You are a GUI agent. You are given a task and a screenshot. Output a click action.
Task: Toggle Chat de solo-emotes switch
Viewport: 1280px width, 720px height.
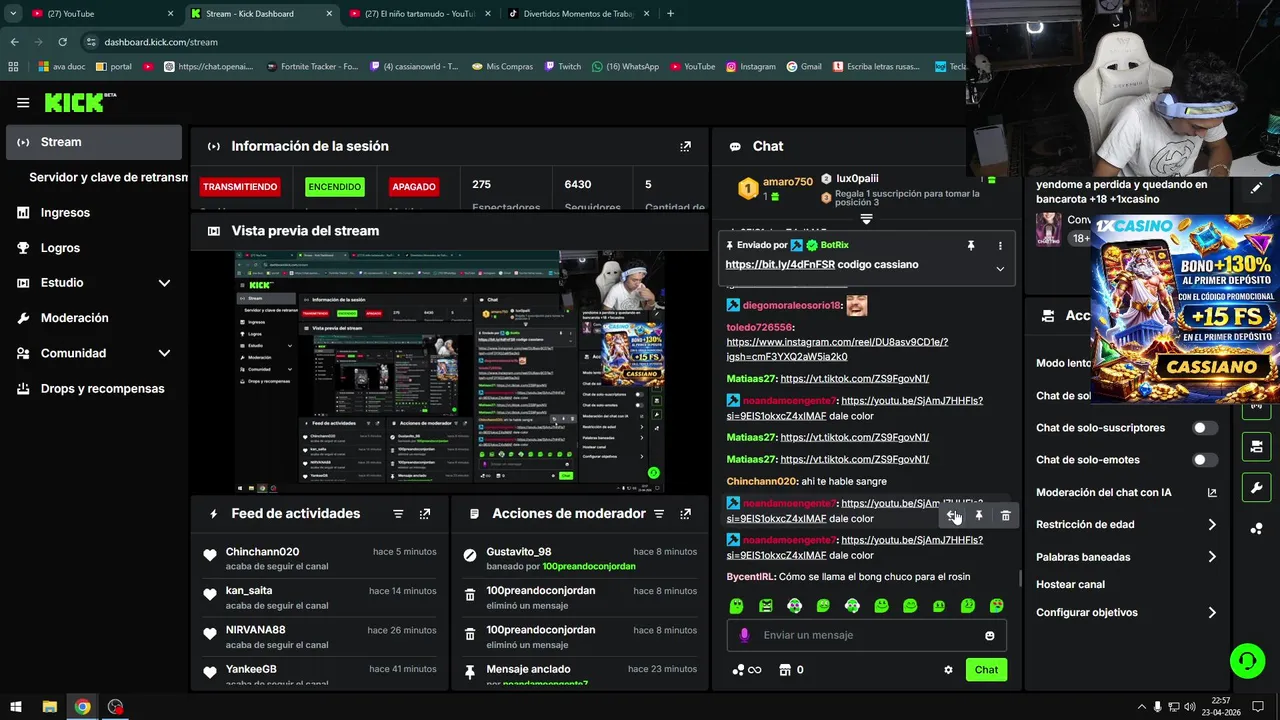tap(1205, 460)
